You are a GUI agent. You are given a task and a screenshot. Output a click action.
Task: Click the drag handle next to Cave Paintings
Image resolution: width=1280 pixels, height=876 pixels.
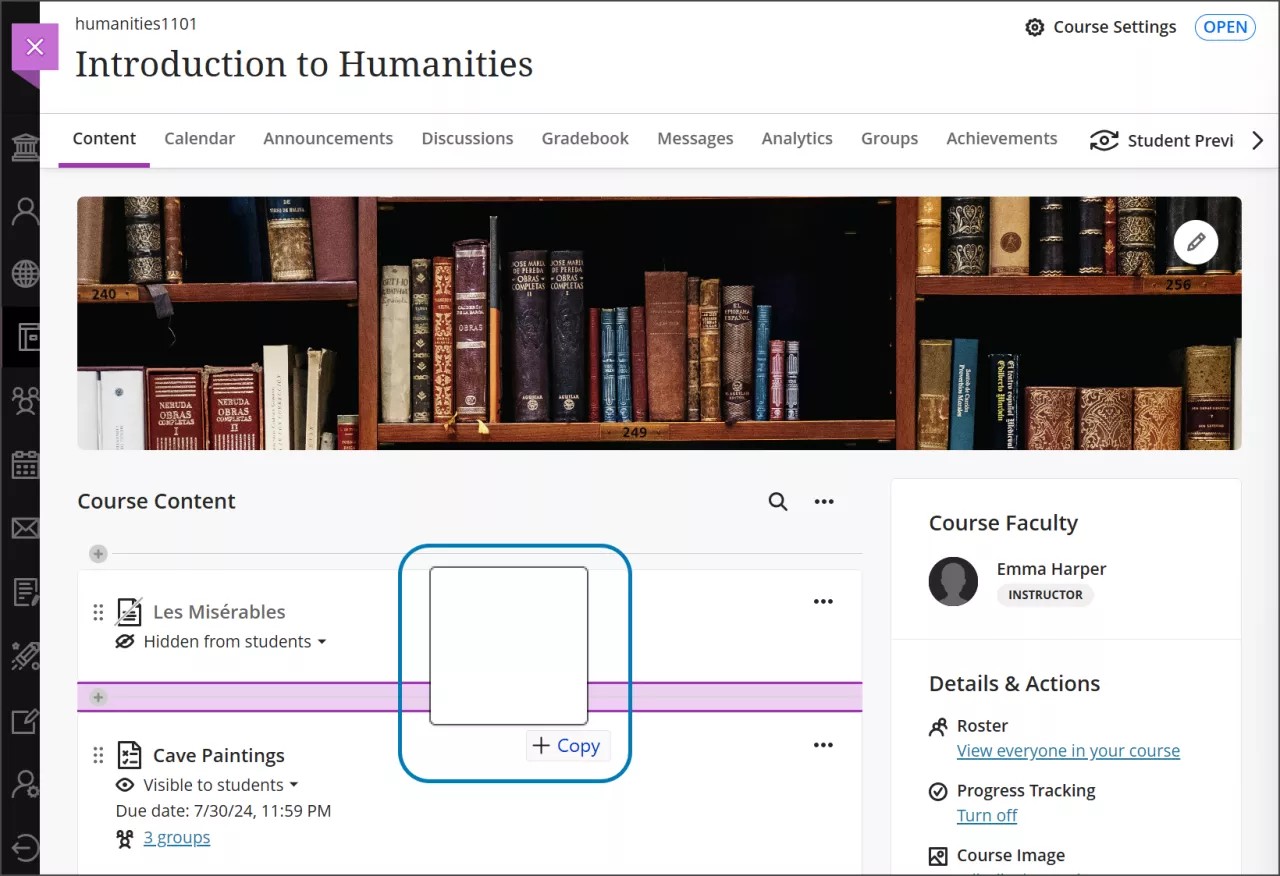click(98, 755)
